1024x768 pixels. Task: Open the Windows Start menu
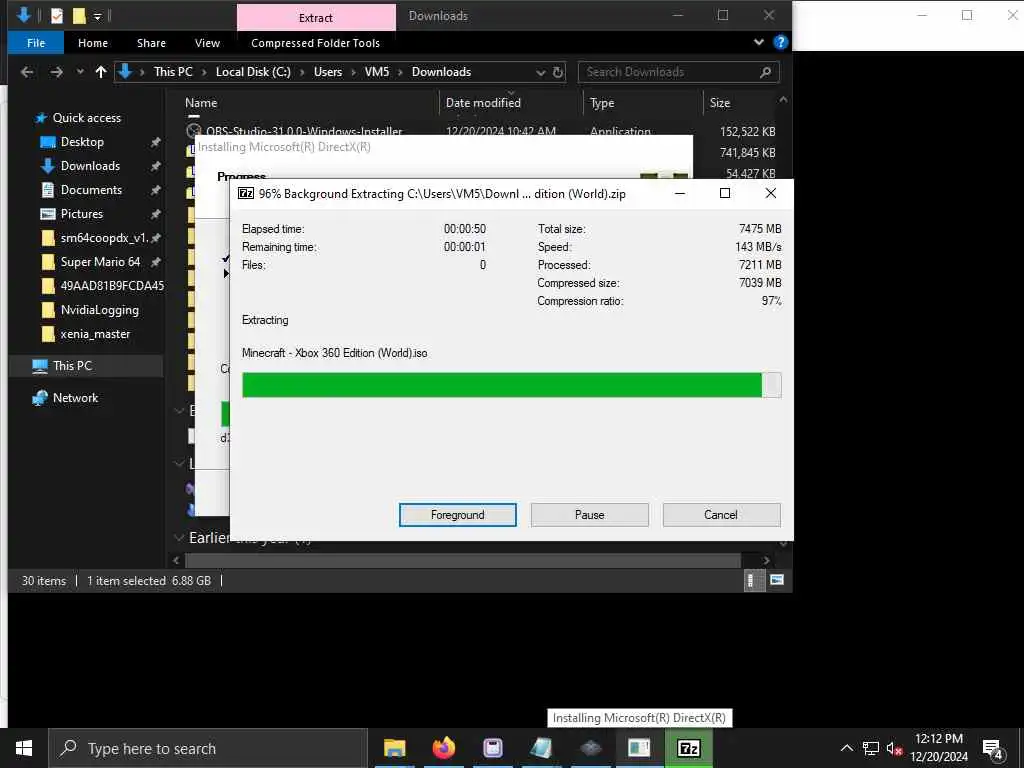click(24, 748)
